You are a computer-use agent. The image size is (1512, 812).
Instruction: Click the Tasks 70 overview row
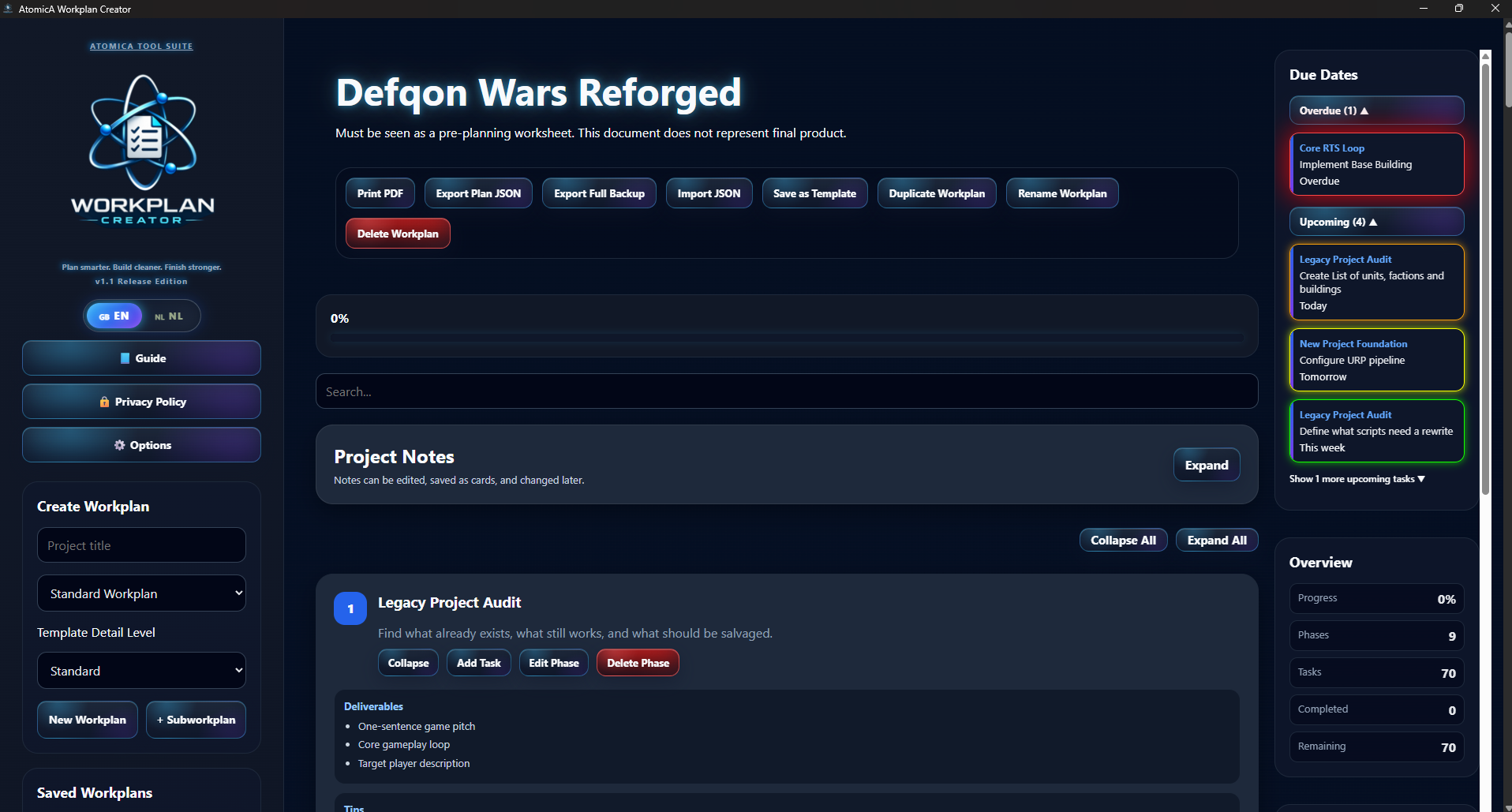coord(1376,672)
